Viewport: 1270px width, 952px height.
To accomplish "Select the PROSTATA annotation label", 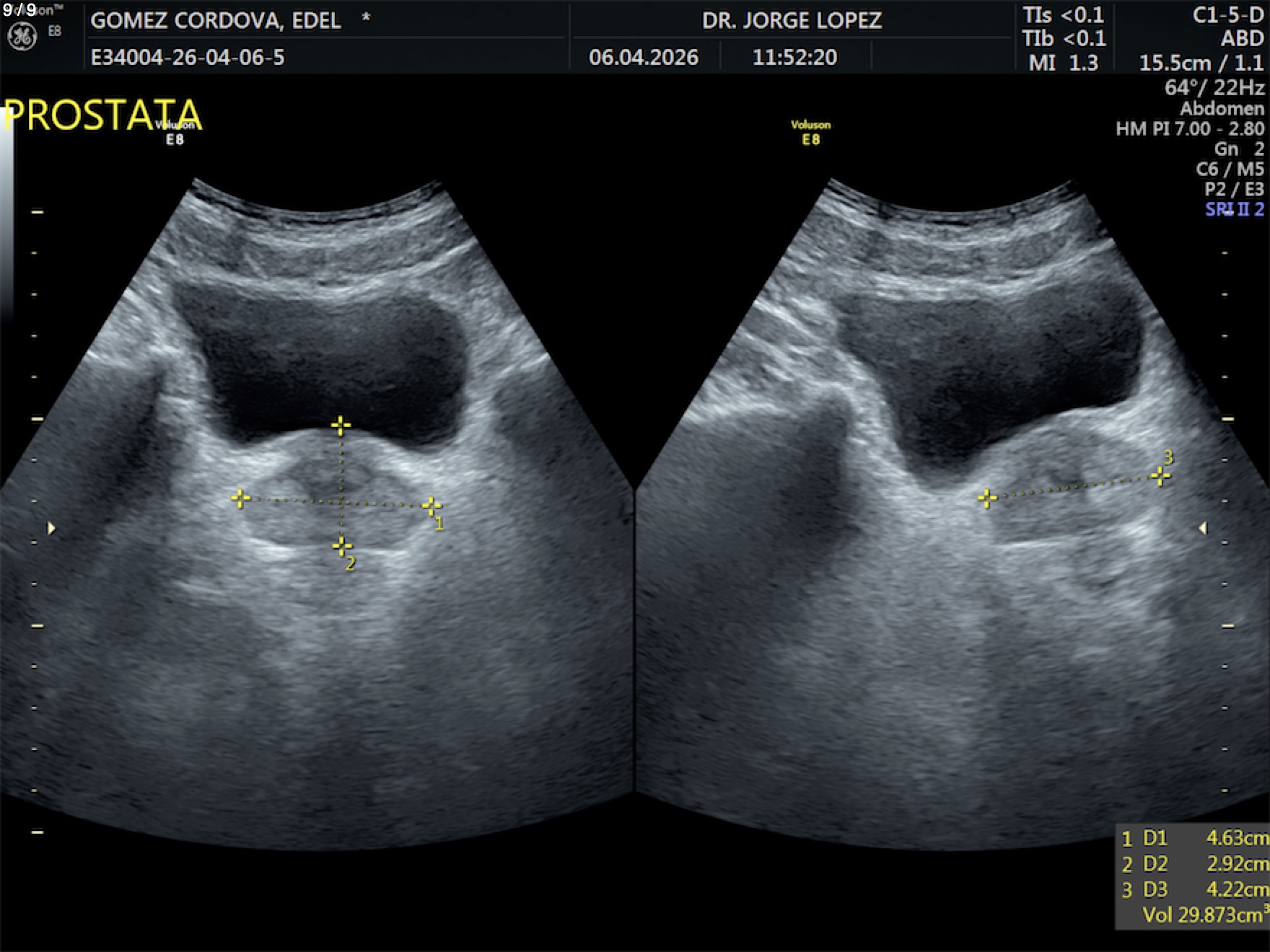I will pos(102,115).
